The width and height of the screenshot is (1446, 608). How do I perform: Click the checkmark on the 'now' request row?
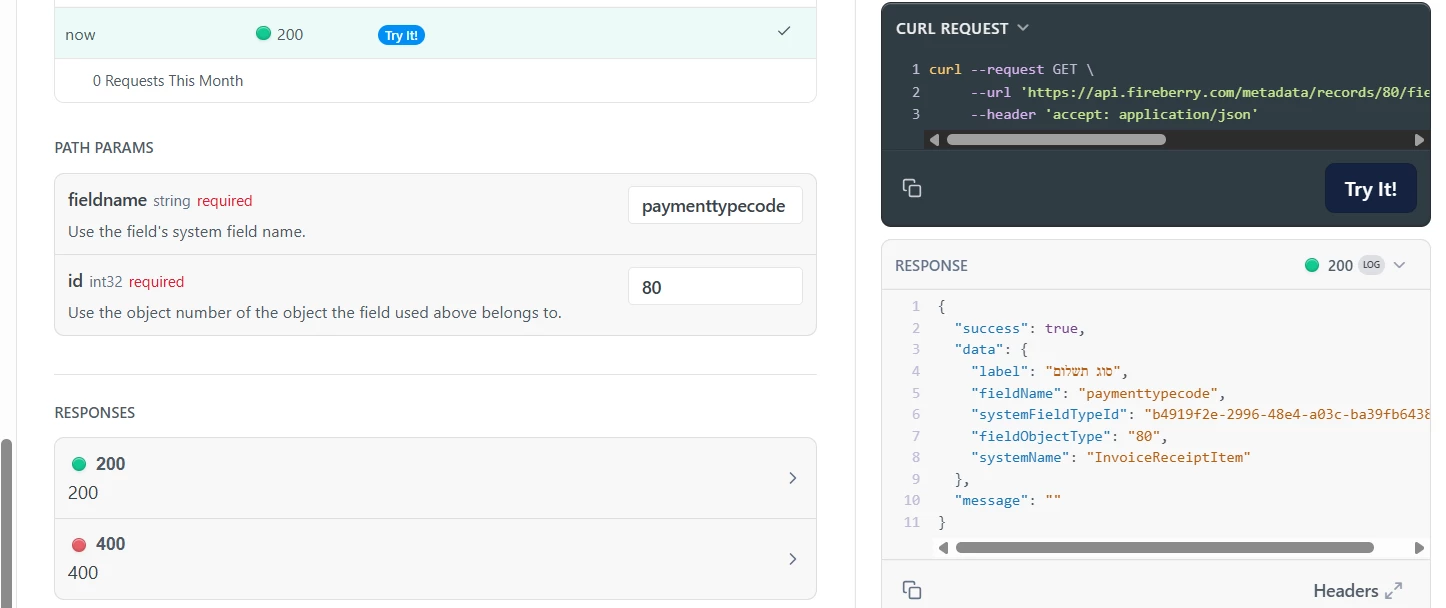(784, 32)
